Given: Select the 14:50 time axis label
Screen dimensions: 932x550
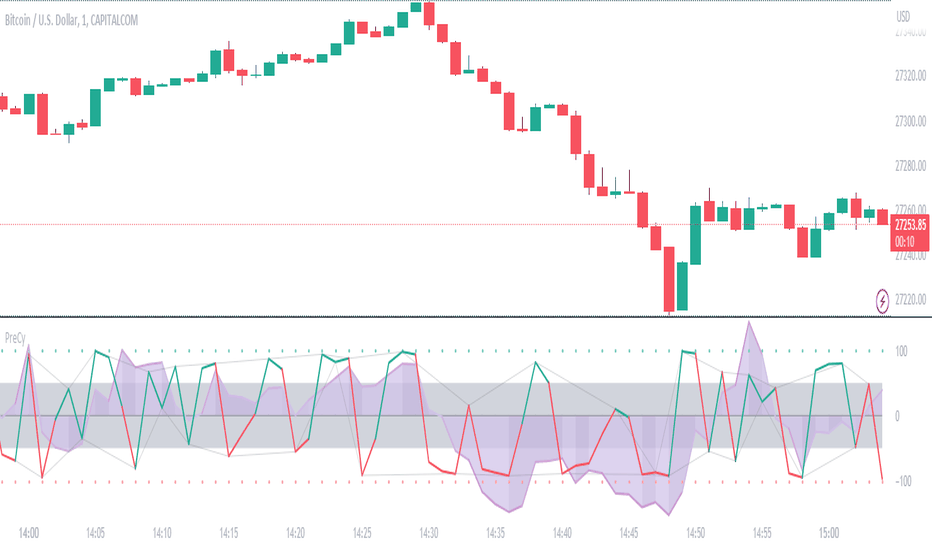Looking at the screenshot, I should tap(696, 535).
